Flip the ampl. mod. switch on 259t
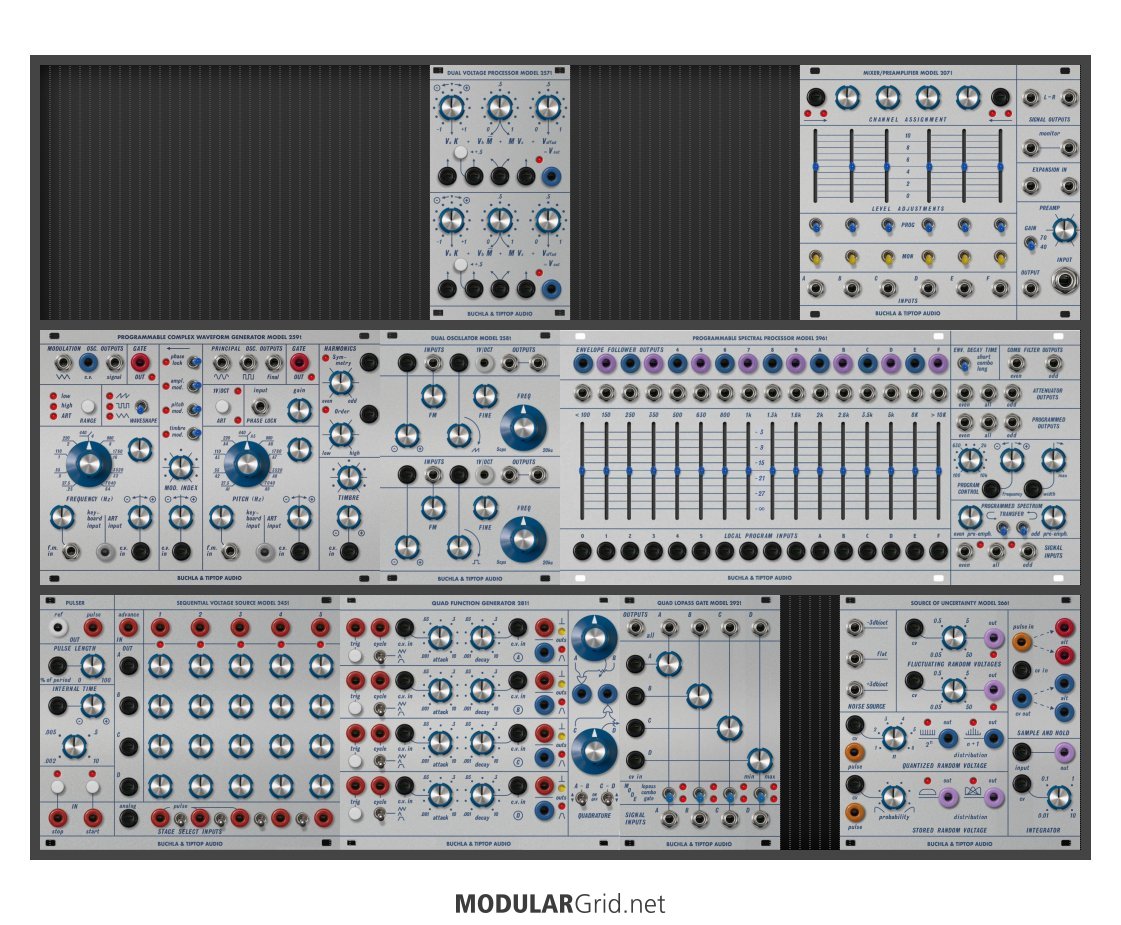Image resolution: width=1121 pixels, height=925 pixels. 193,386
